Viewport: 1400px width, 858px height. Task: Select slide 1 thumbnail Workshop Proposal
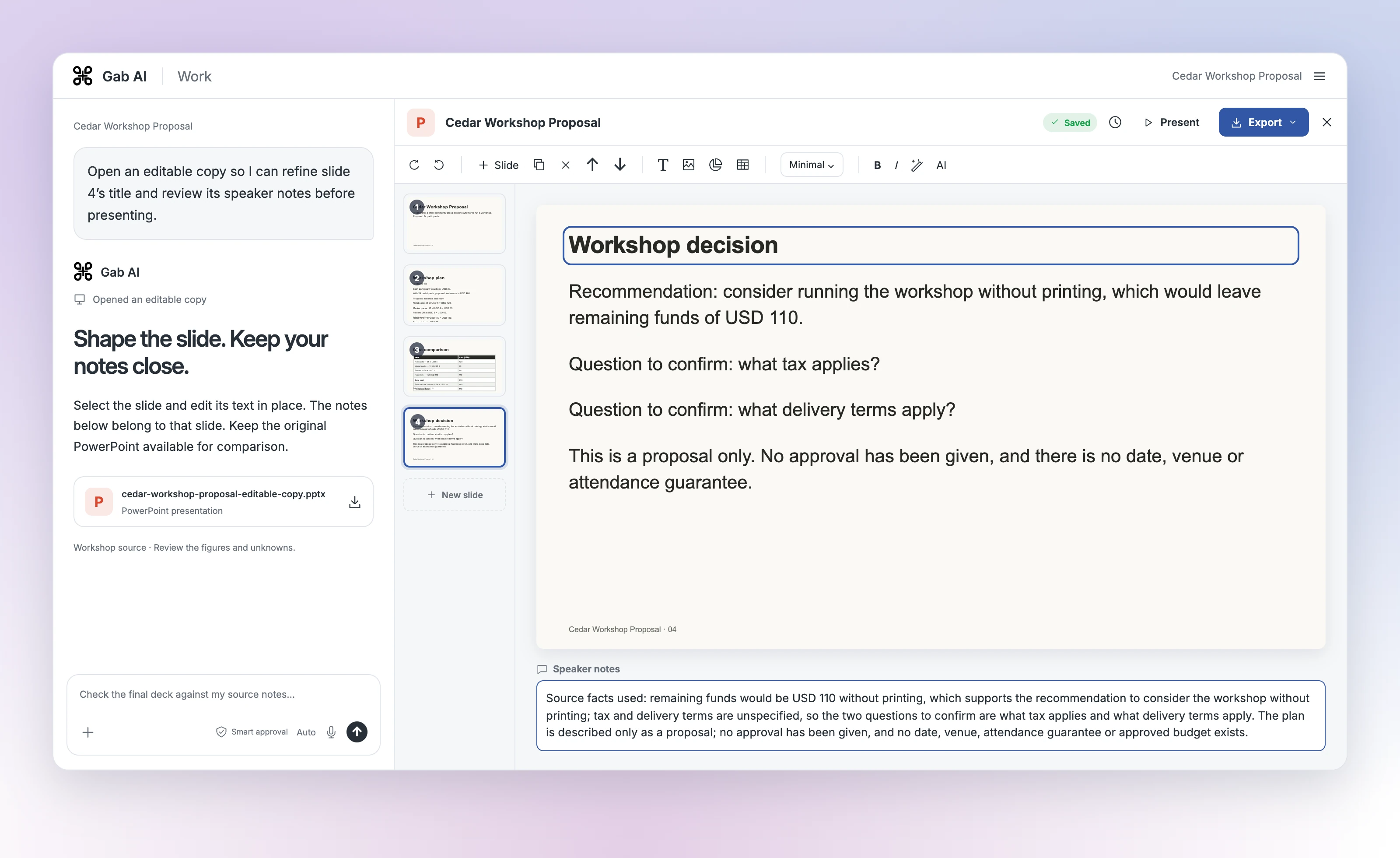[454, 223]
